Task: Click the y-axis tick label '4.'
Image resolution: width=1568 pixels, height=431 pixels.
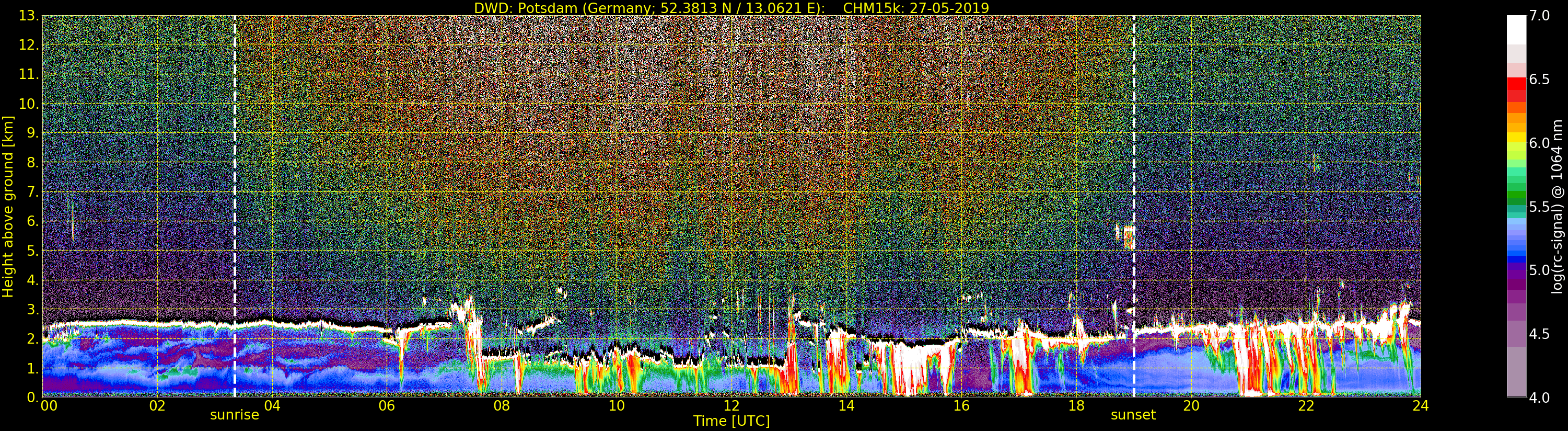Action: 33,280
